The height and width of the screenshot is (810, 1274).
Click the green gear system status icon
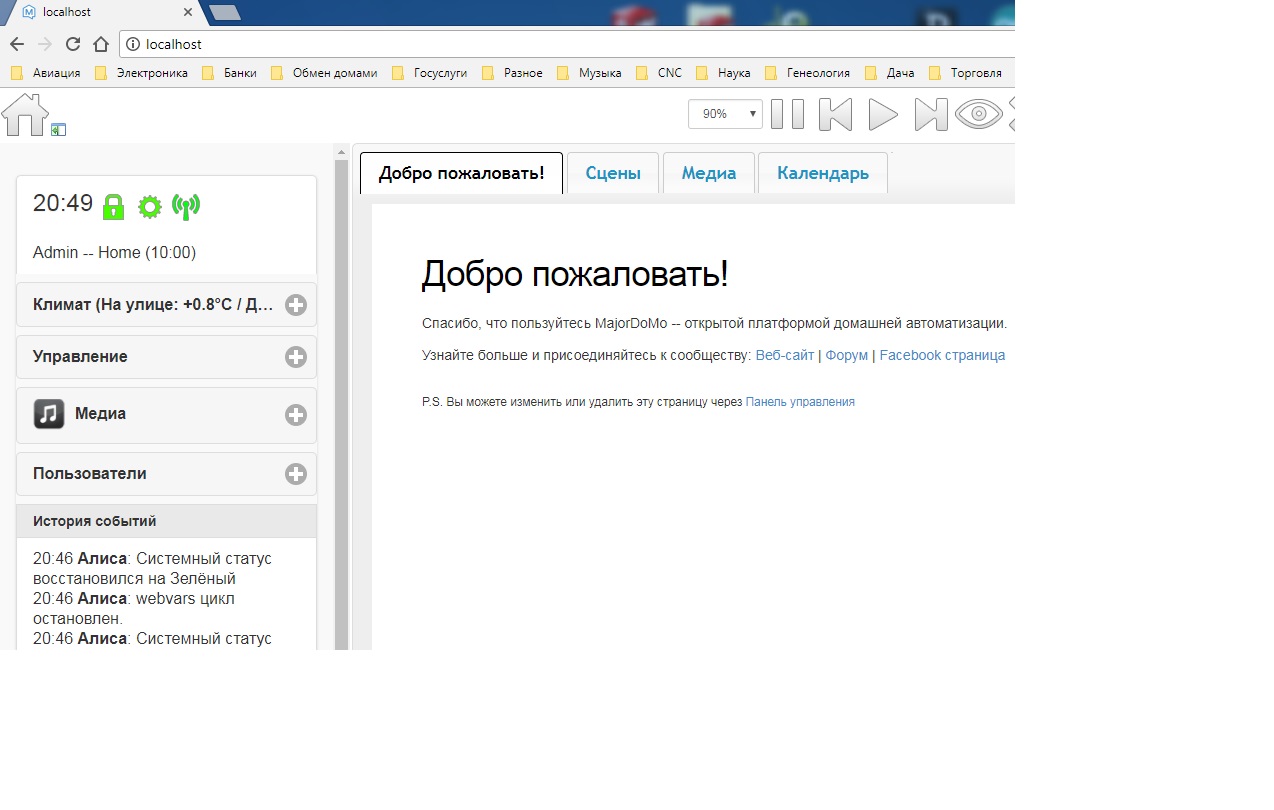click(149, 207)
